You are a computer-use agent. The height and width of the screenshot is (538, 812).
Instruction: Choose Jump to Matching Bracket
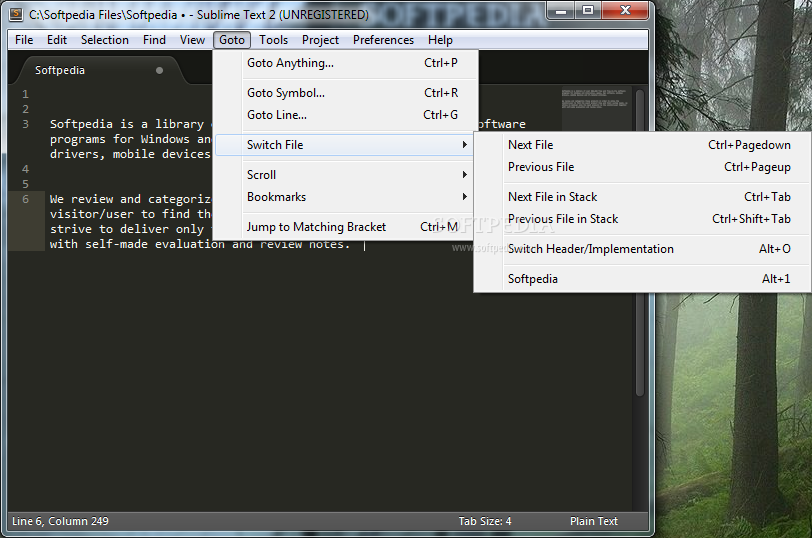345,227
